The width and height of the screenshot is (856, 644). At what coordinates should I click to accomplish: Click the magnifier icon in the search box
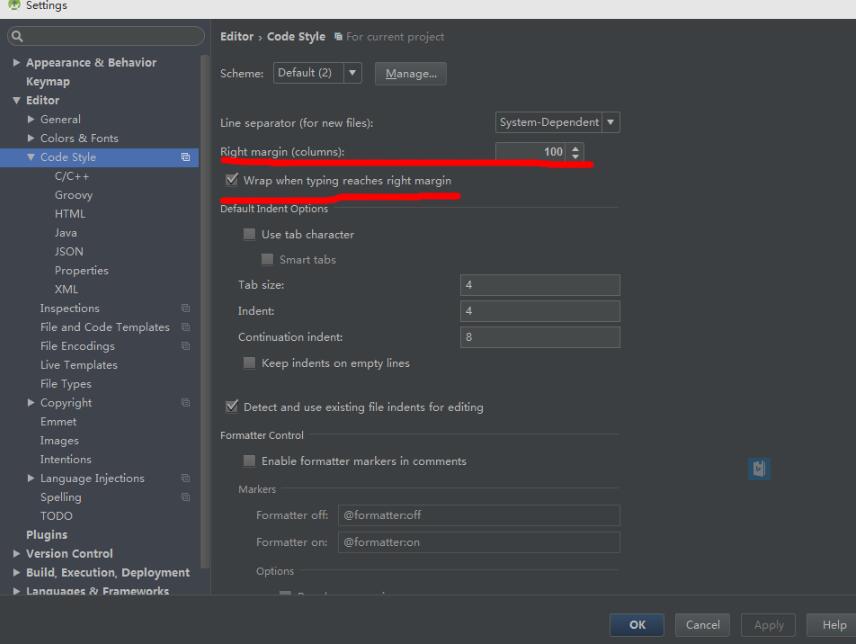pyautogui.click(x=15, y=34)
